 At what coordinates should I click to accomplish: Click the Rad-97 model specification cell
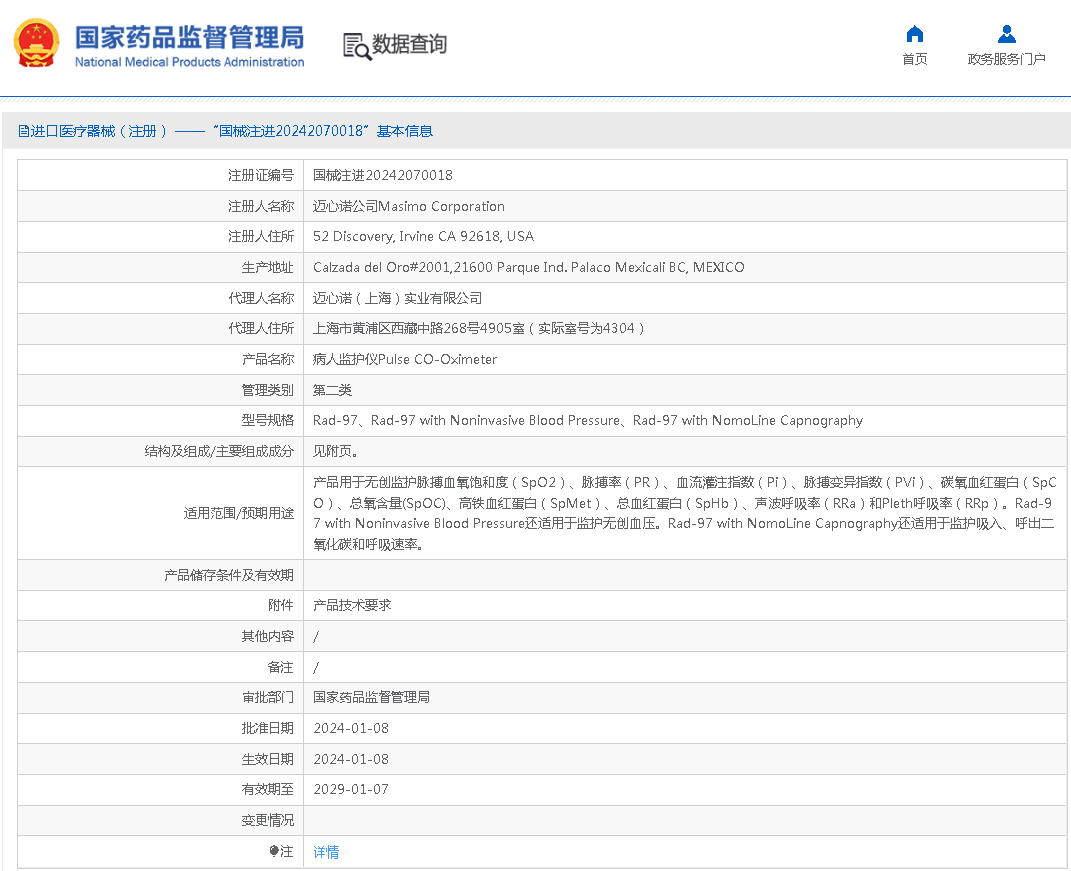pos(587,420)
